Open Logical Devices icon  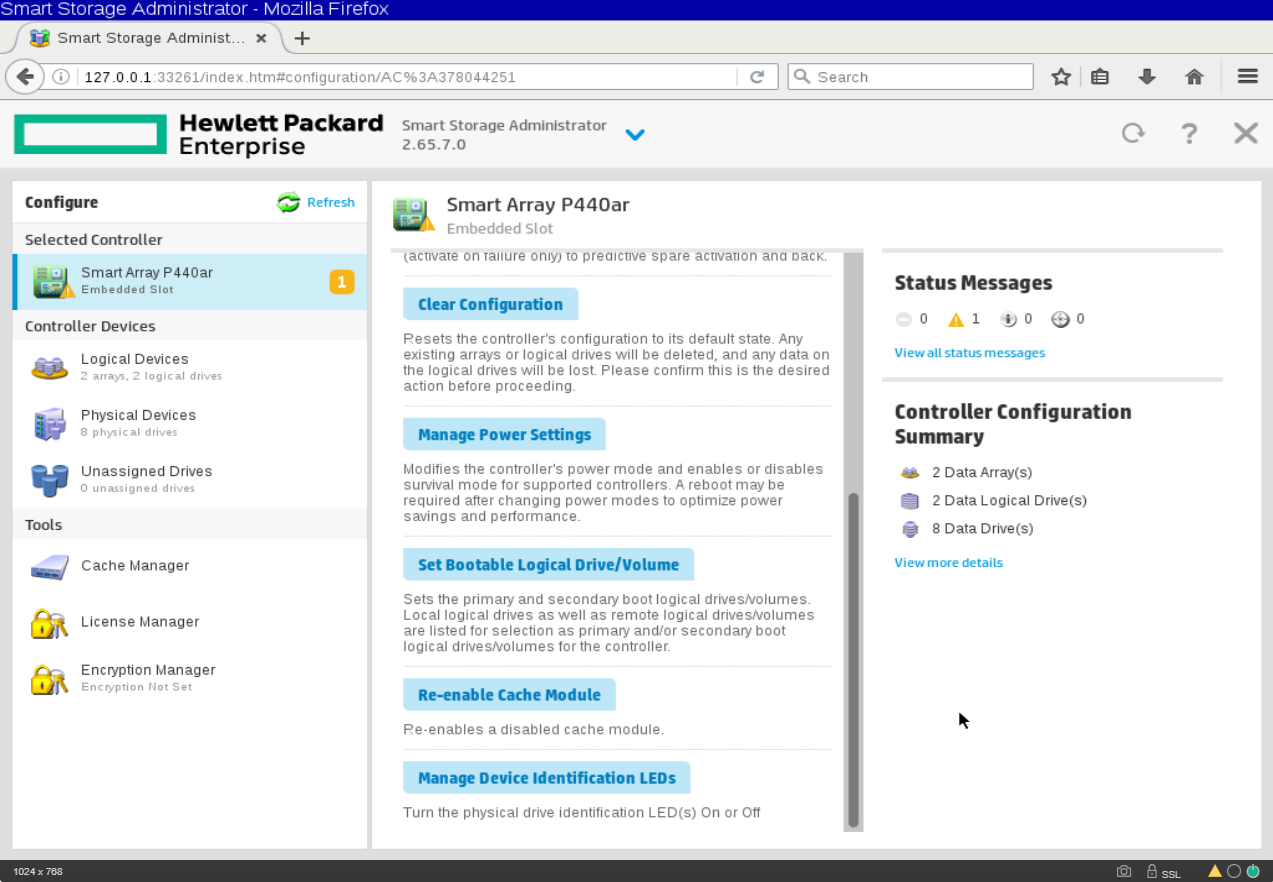(x=49, y=368)
